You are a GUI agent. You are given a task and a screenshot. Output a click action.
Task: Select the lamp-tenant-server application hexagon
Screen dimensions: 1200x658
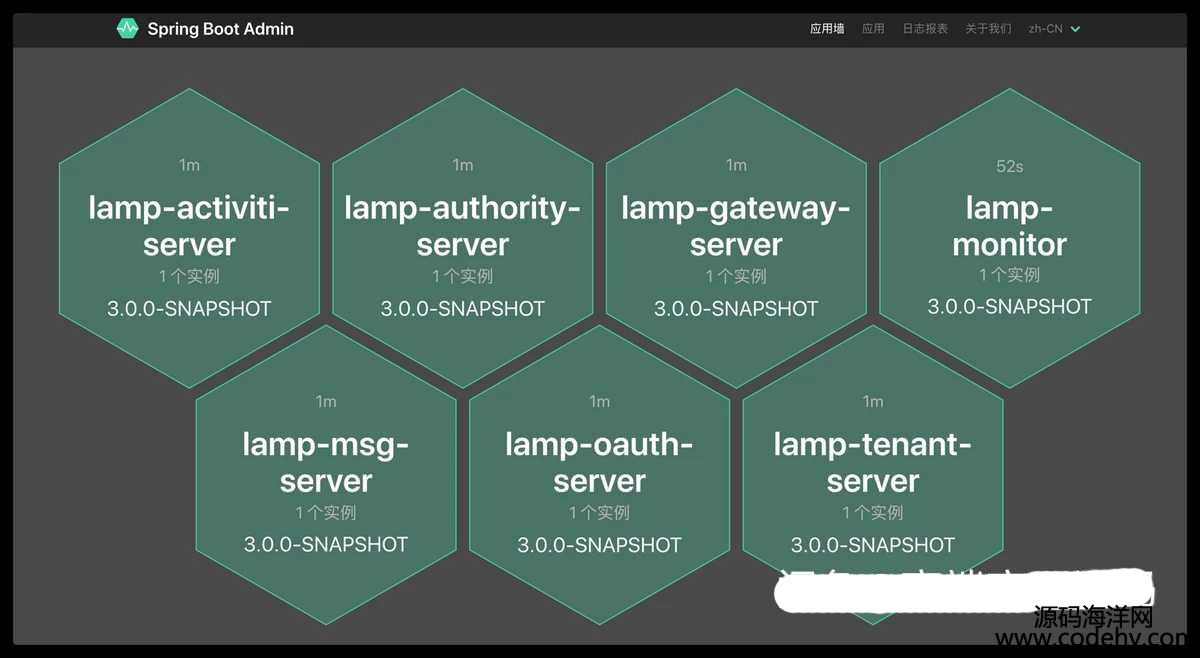click(873, 474)
